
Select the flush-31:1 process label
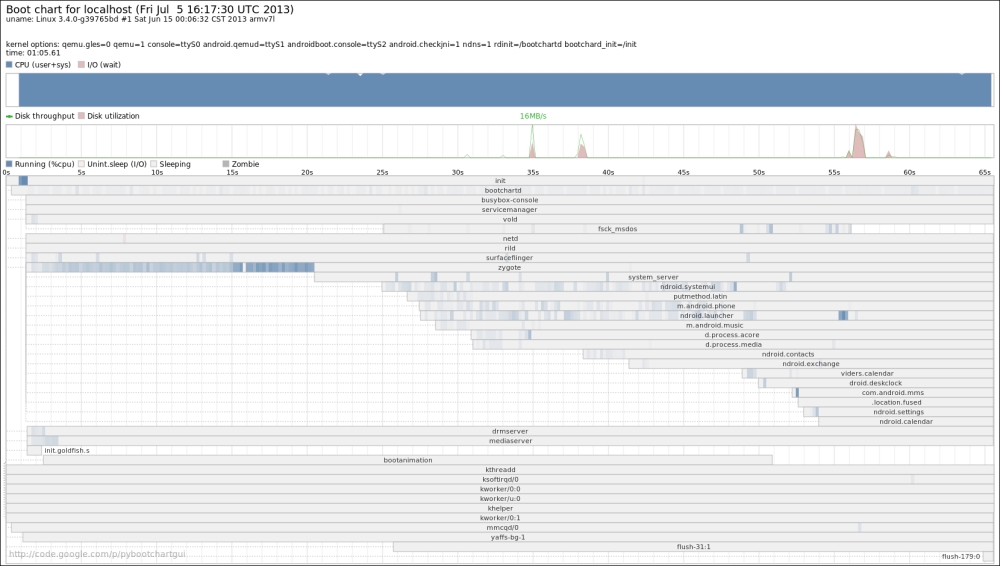pos(693,547)
